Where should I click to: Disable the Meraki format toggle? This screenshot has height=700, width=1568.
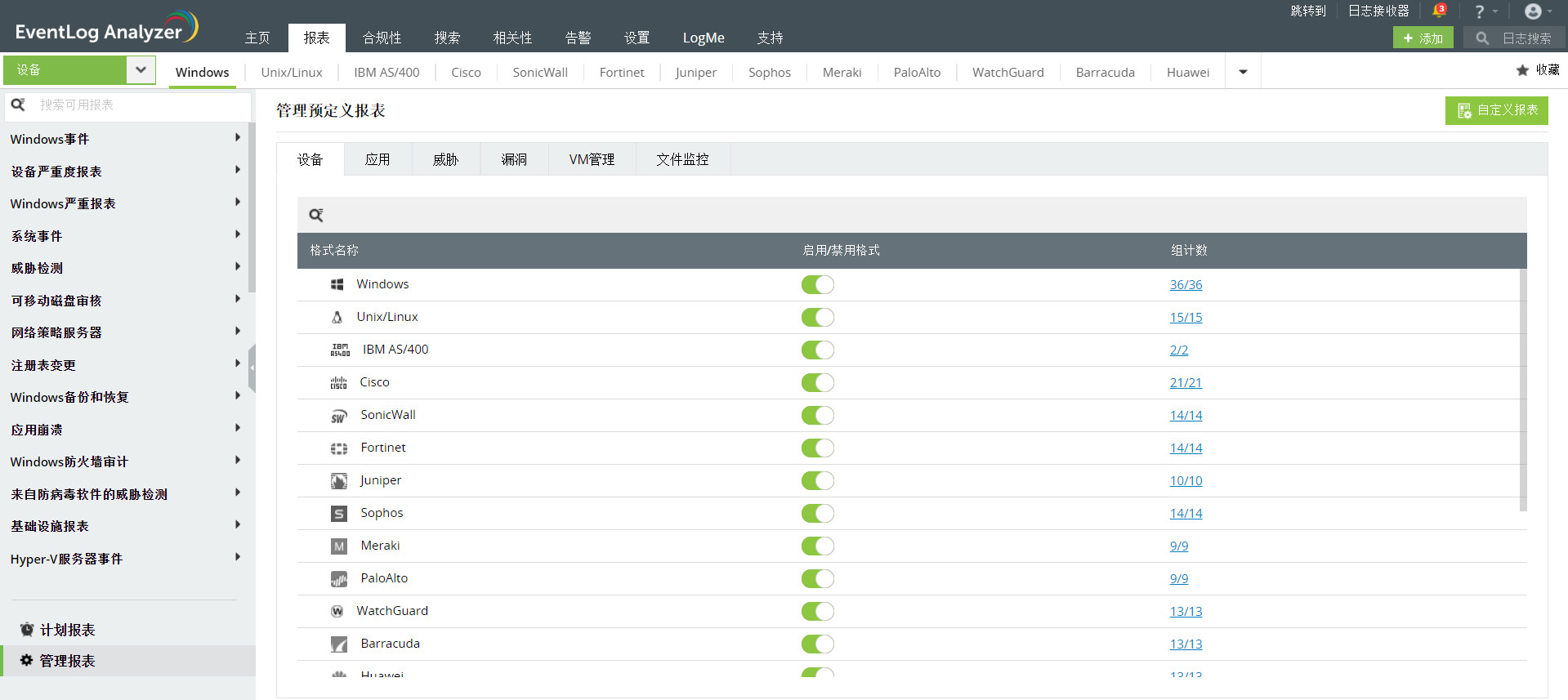(818, 546)
